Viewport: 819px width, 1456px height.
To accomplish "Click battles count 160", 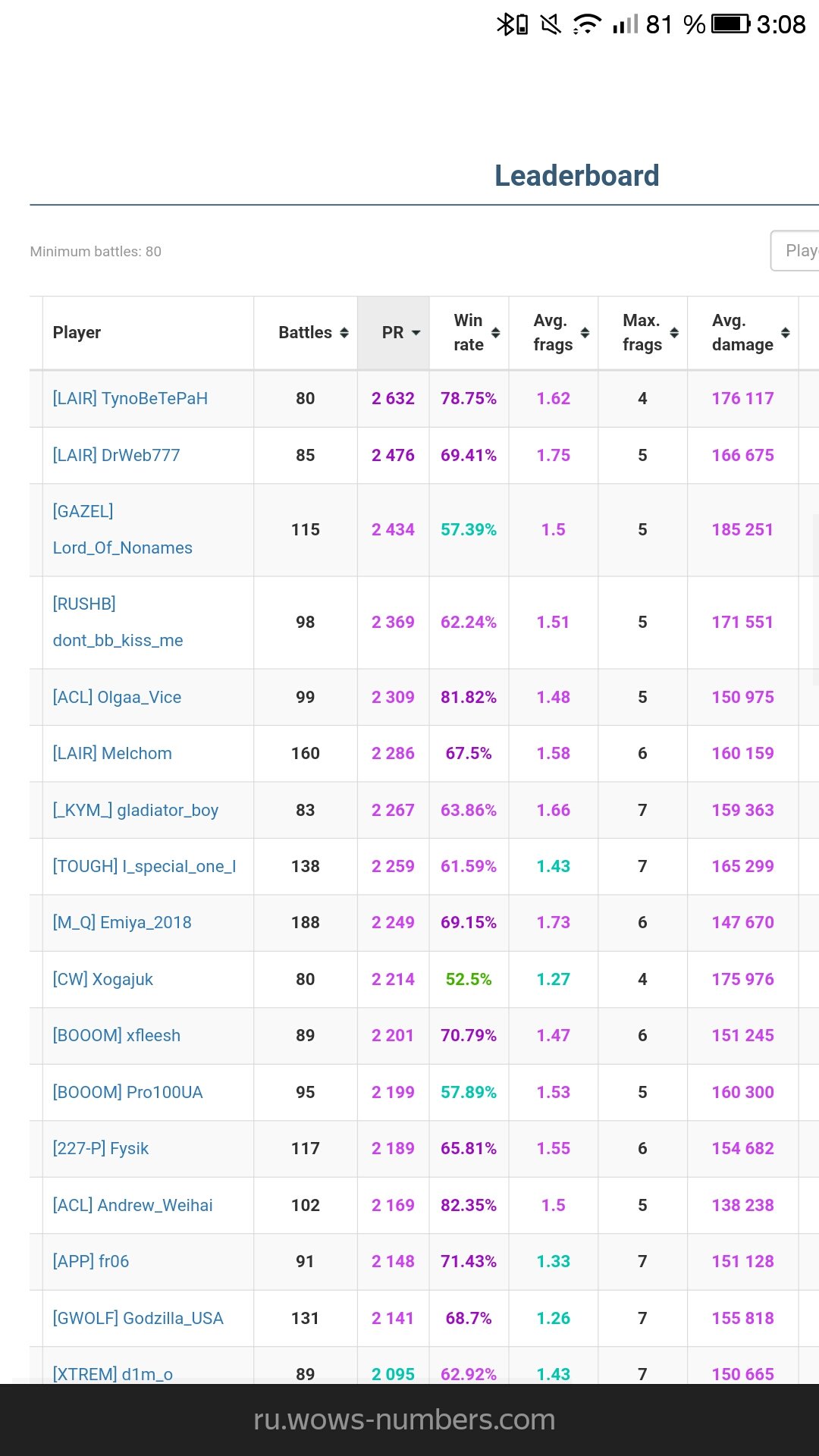I will click(x=306, y=754).
